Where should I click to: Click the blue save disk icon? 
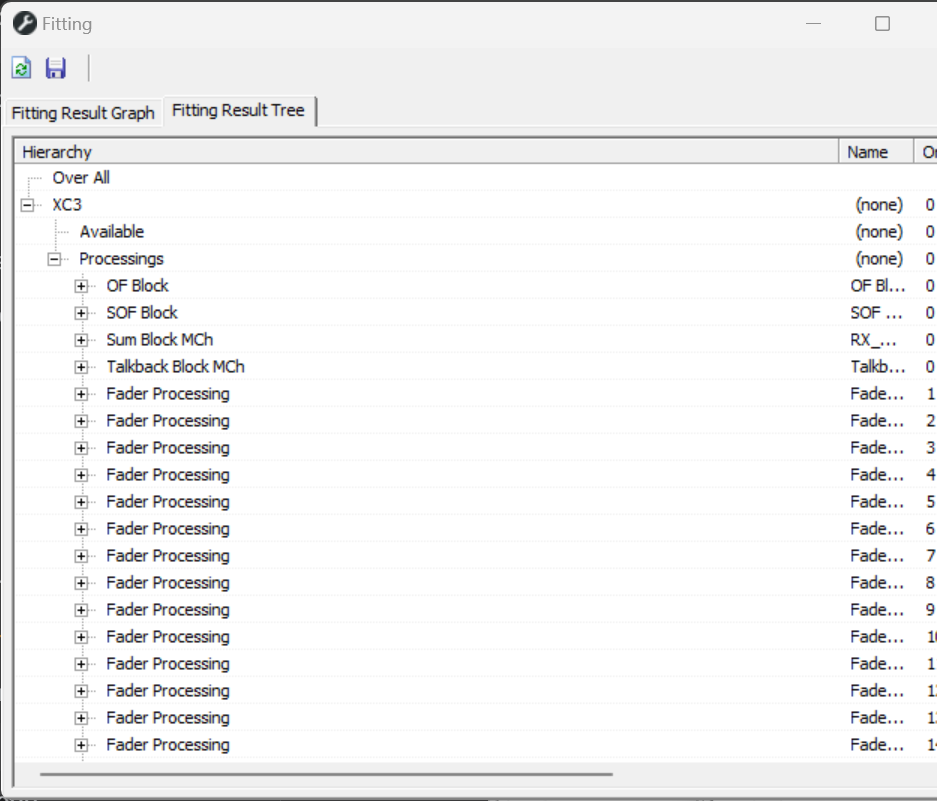(56, 68)
